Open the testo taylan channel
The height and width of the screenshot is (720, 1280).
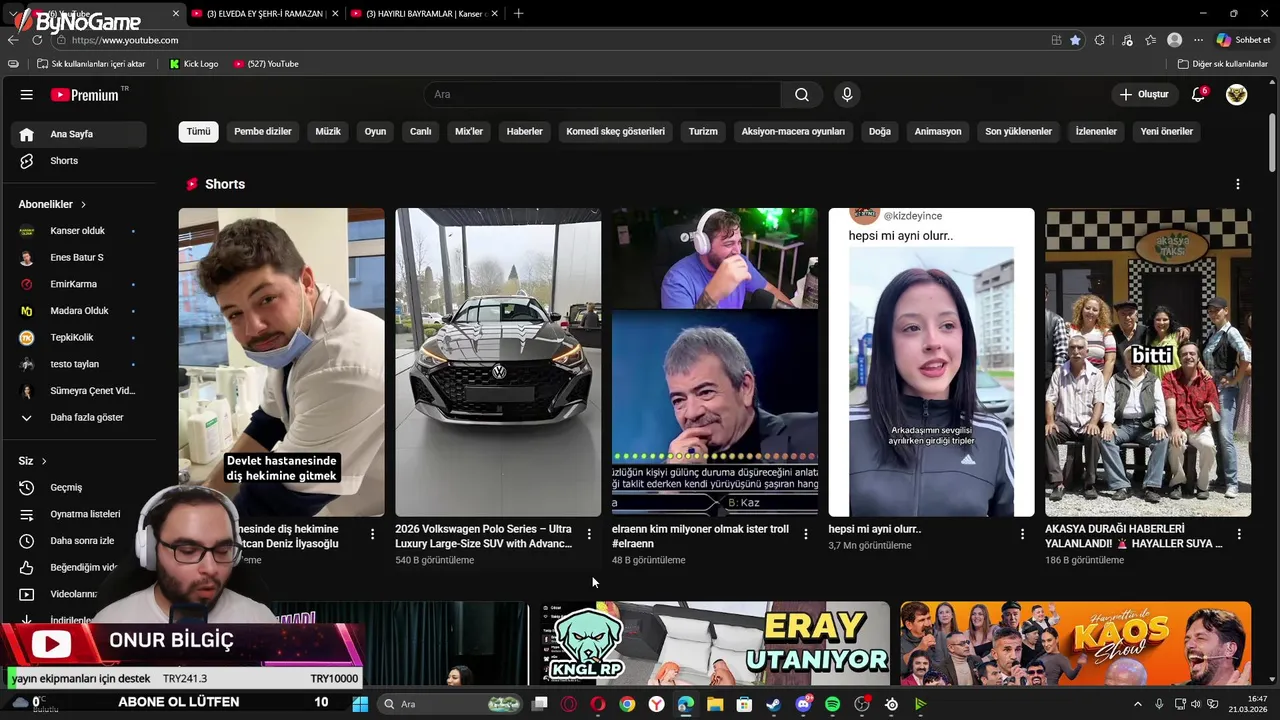[x=78, y=364]
